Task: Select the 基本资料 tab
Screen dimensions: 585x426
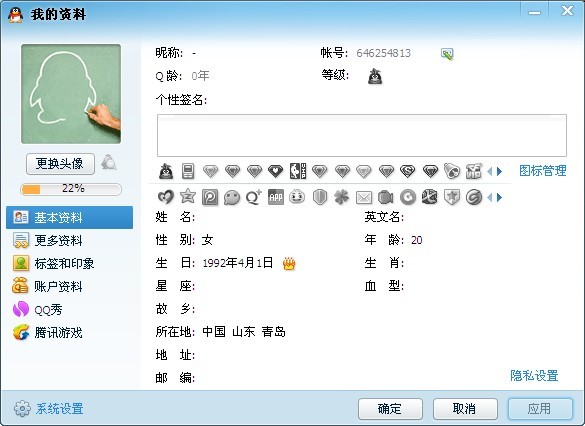Action: (x=69, y=217)
